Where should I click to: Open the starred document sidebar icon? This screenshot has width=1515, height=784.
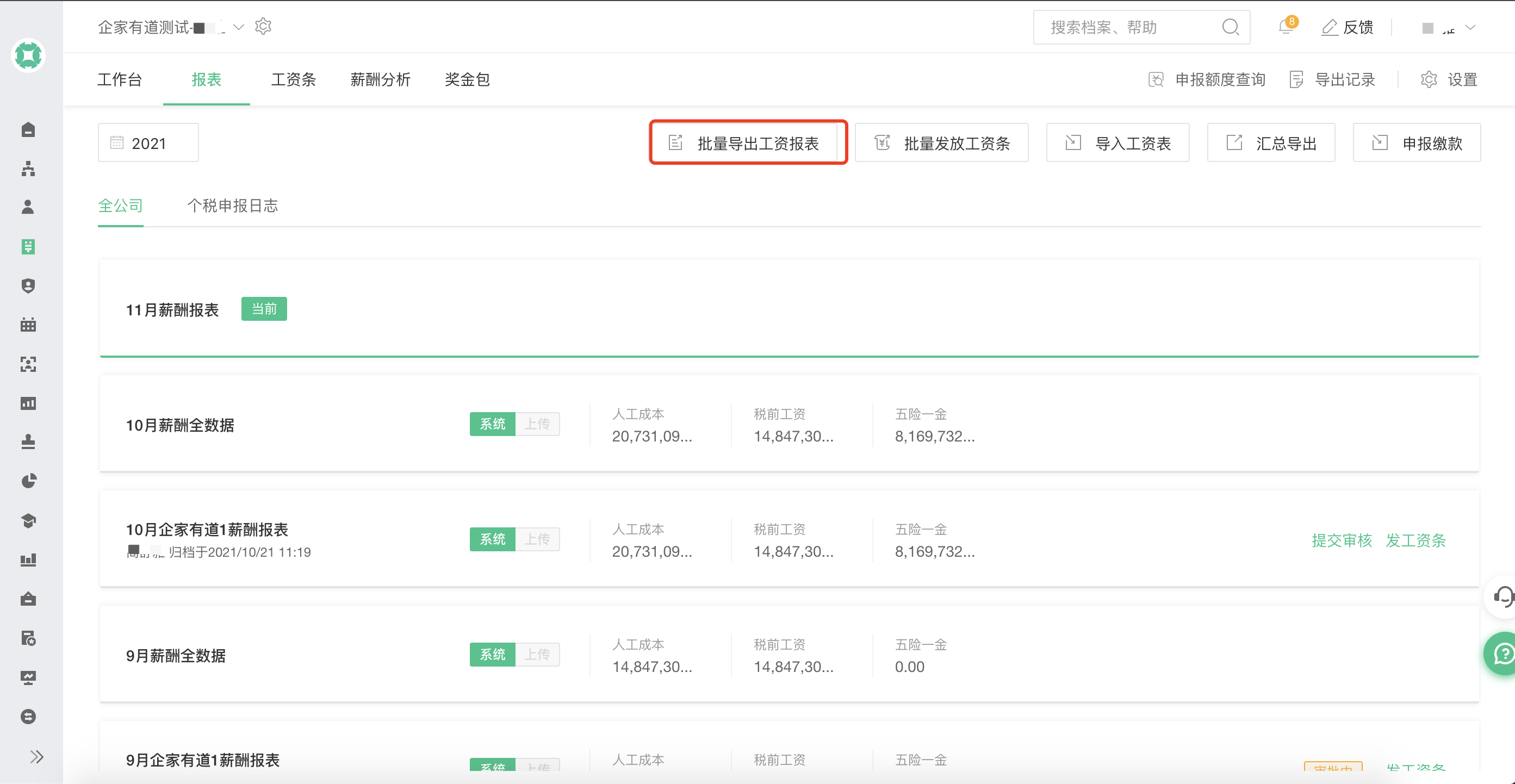click(x=28, y=638)
